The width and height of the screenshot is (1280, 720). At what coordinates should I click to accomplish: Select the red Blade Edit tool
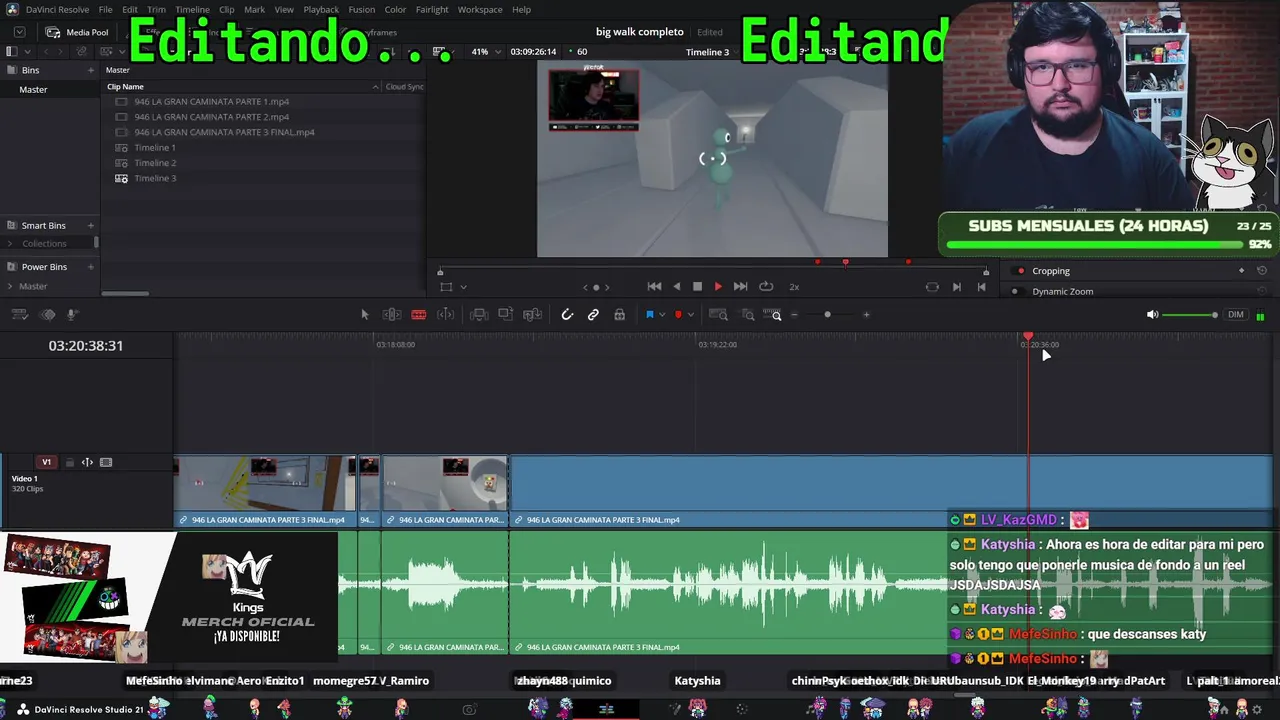[419, 315]
